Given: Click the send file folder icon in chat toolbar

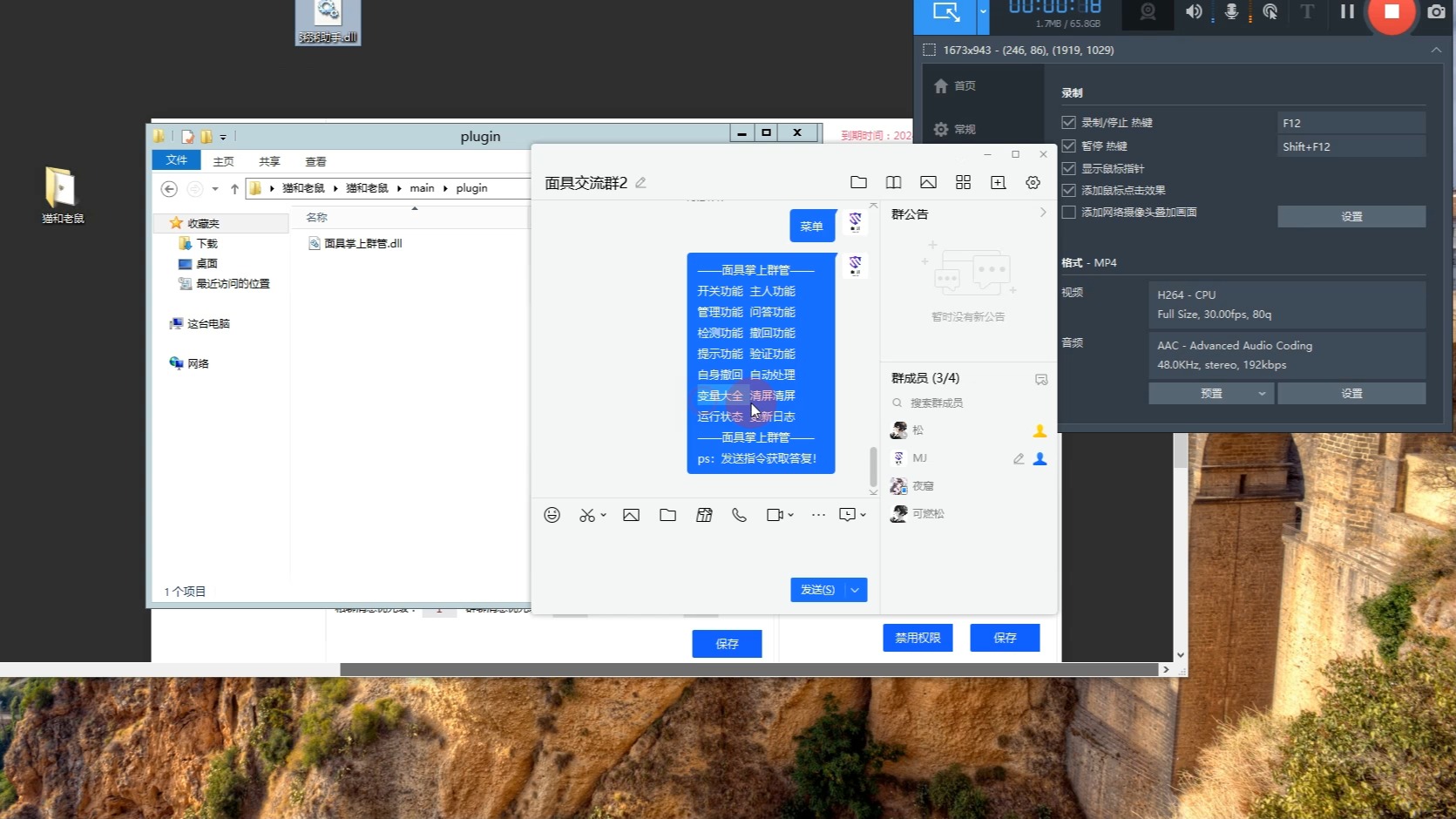Looking at the screenshot, I should [667, 515].
